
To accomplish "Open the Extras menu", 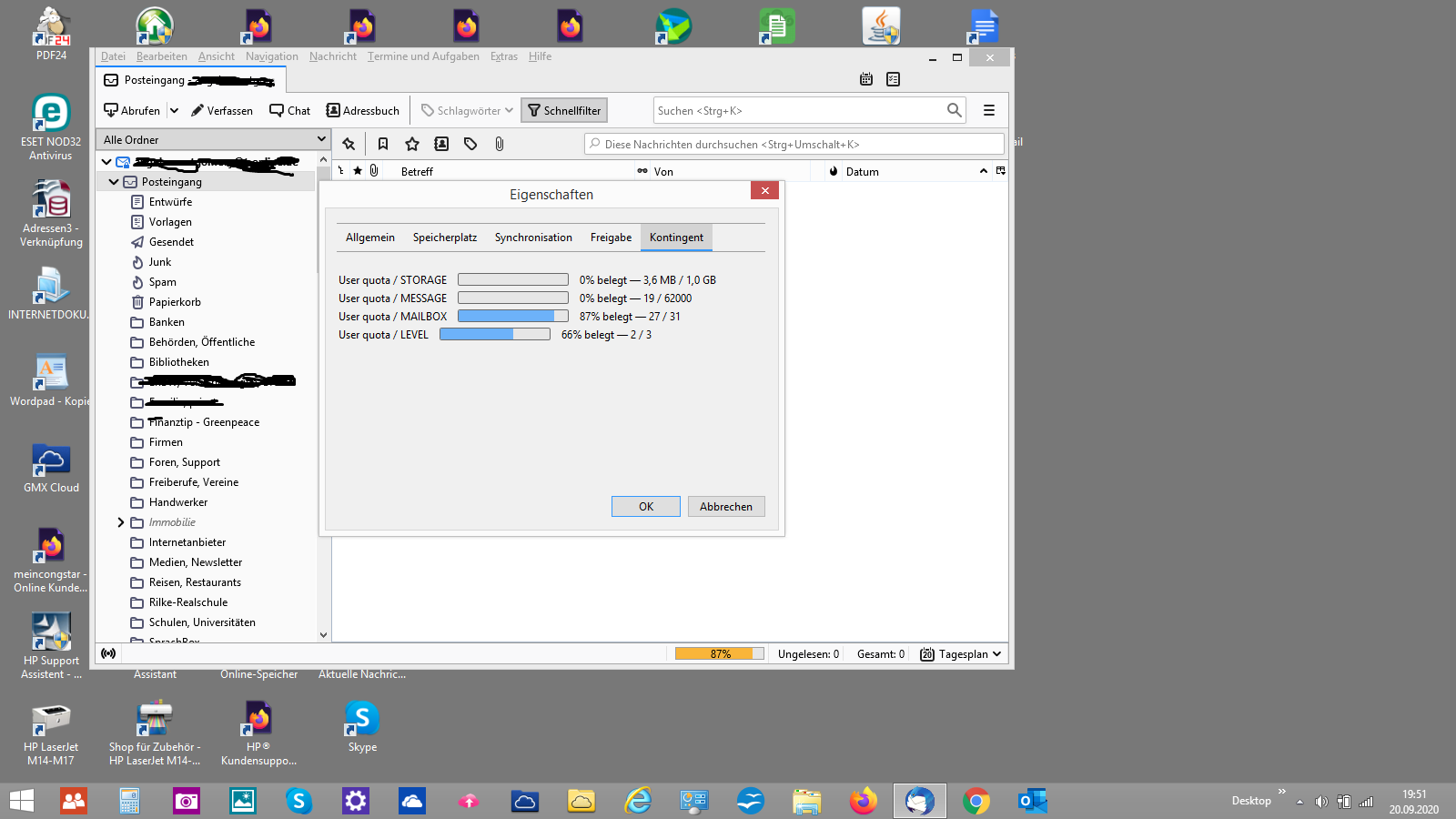I will click(504, 56).
